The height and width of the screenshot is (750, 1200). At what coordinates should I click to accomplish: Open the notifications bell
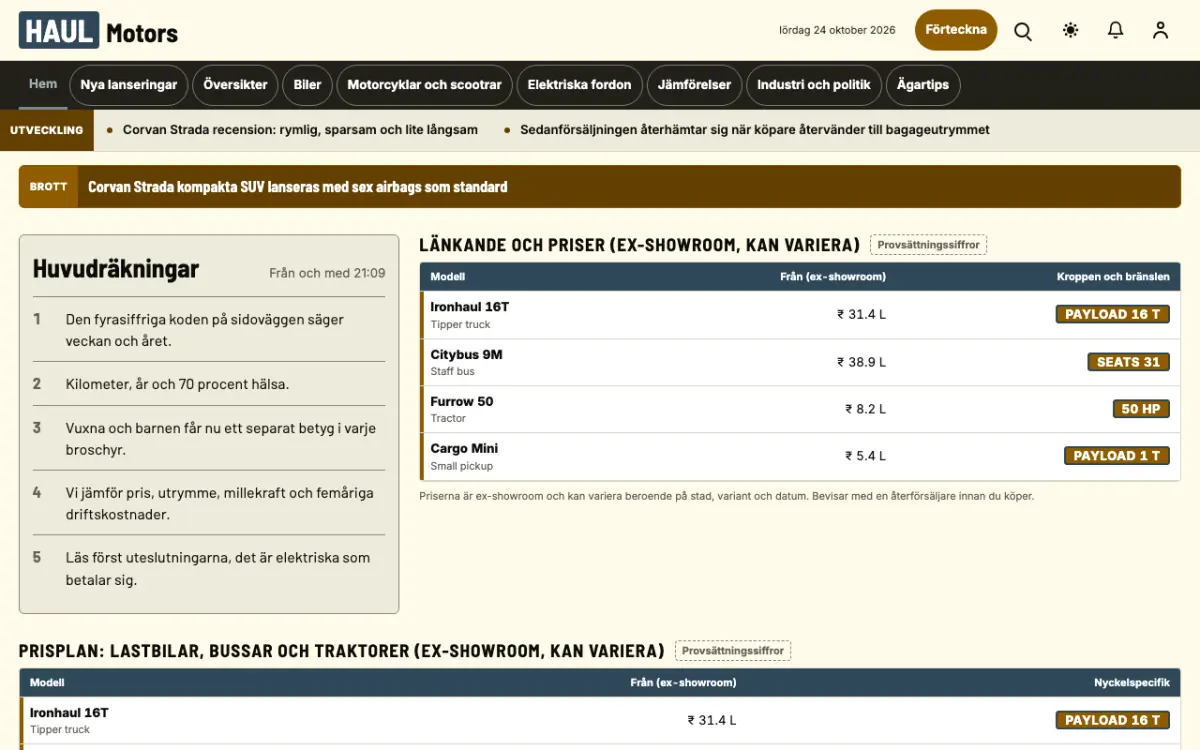coord(1116,30)
